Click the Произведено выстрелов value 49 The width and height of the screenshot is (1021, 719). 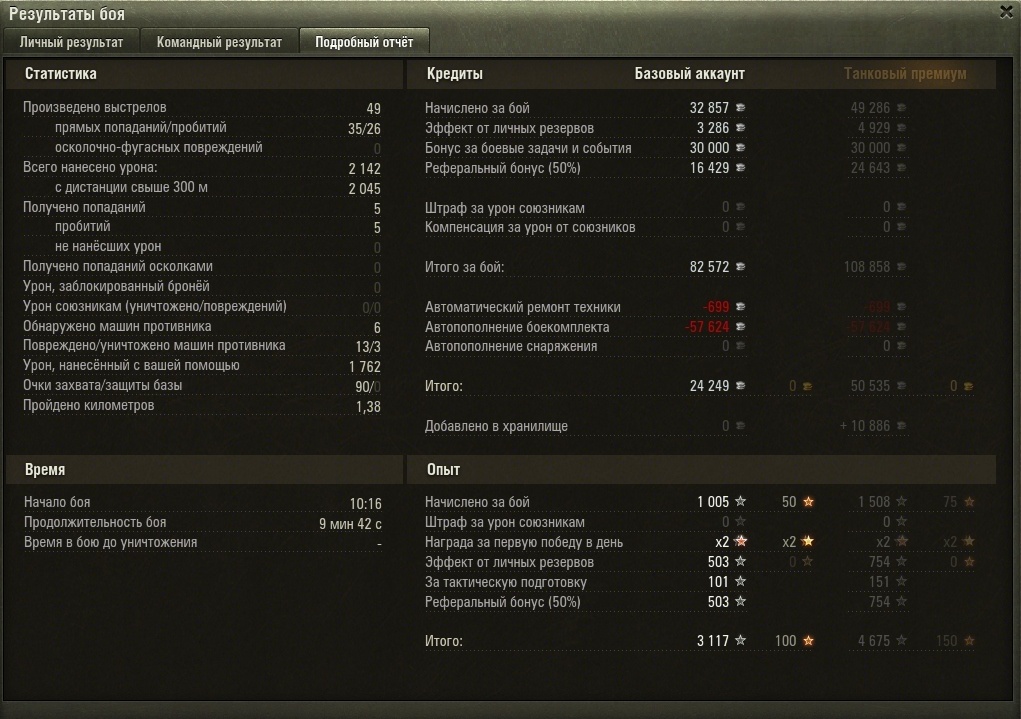point(373,109)
